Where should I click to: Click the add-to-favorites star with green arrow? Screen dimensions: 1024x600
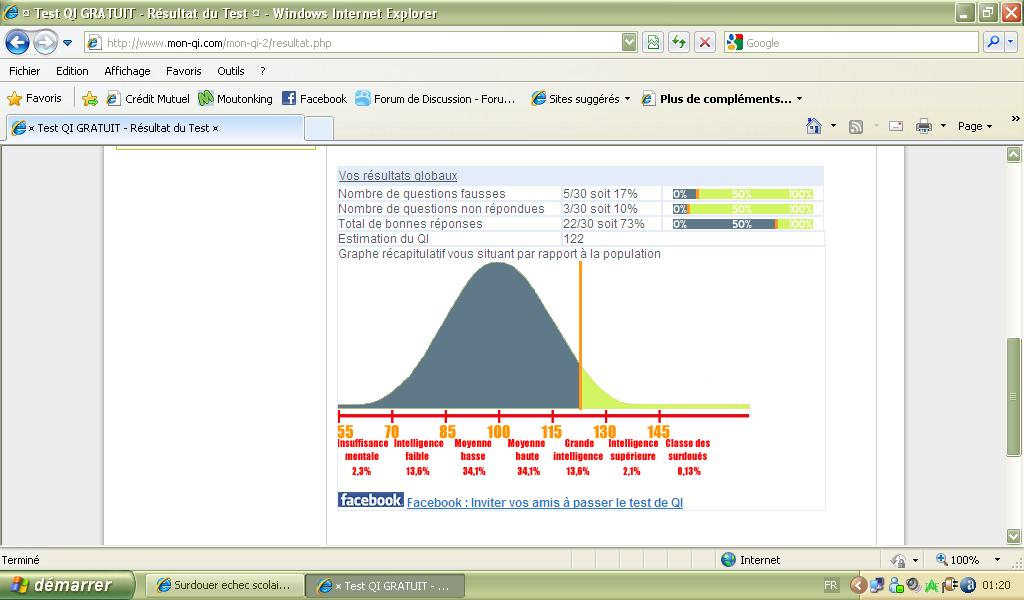(x=90, y=99)
